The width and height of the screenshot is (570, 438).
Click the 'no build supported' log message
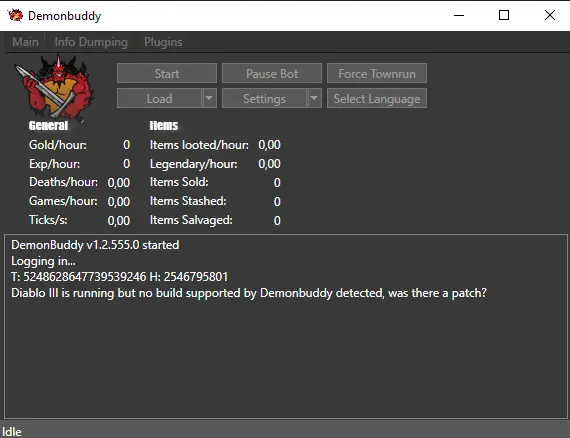tap(249, 293)
